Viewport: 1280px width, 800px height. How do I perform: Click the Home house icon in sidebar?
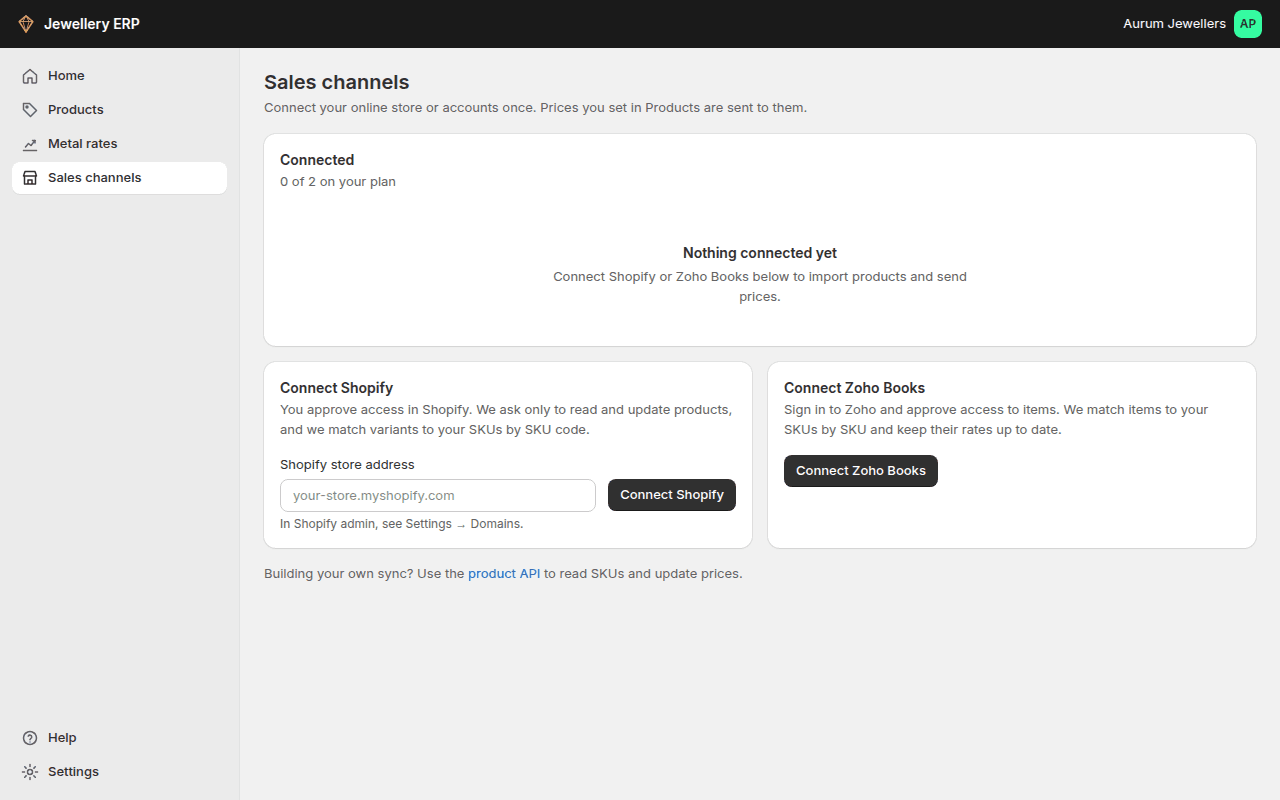tap(30, 76)
